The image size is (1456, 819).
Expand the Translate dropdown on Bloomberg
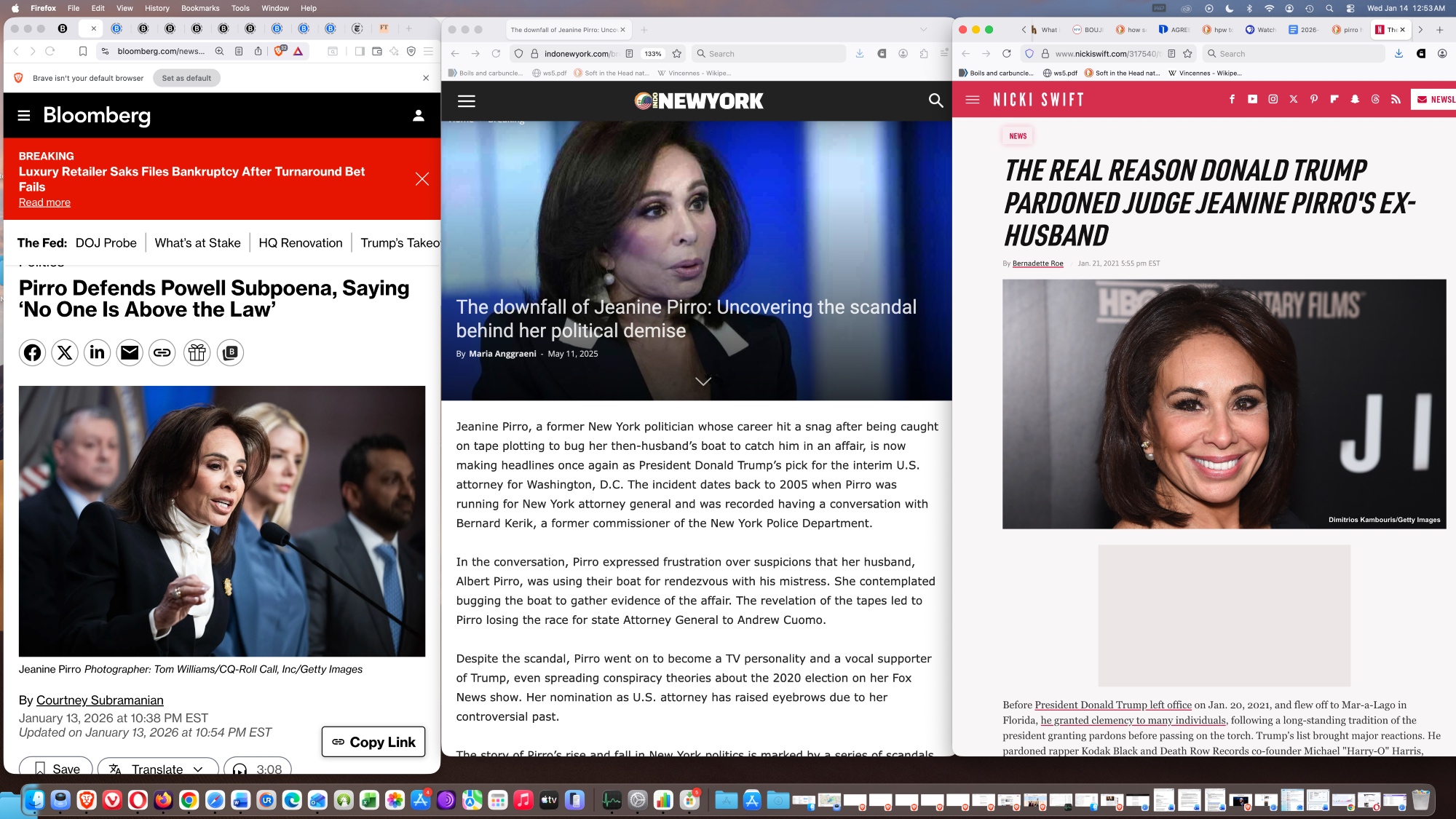[x=198, y=769]
